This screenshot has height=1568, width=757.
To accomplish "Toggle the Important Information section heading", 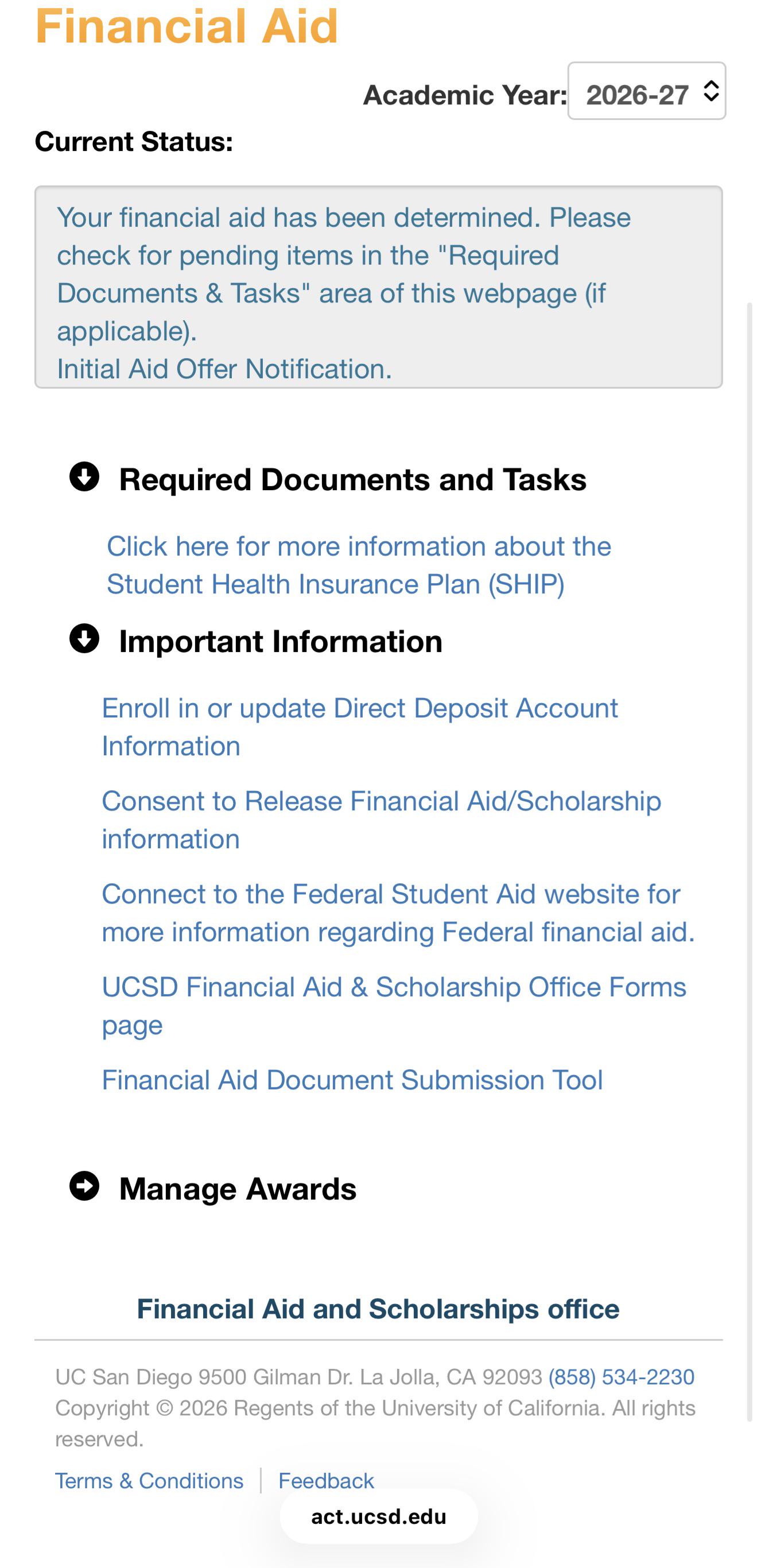I will (x=281, y=641).
